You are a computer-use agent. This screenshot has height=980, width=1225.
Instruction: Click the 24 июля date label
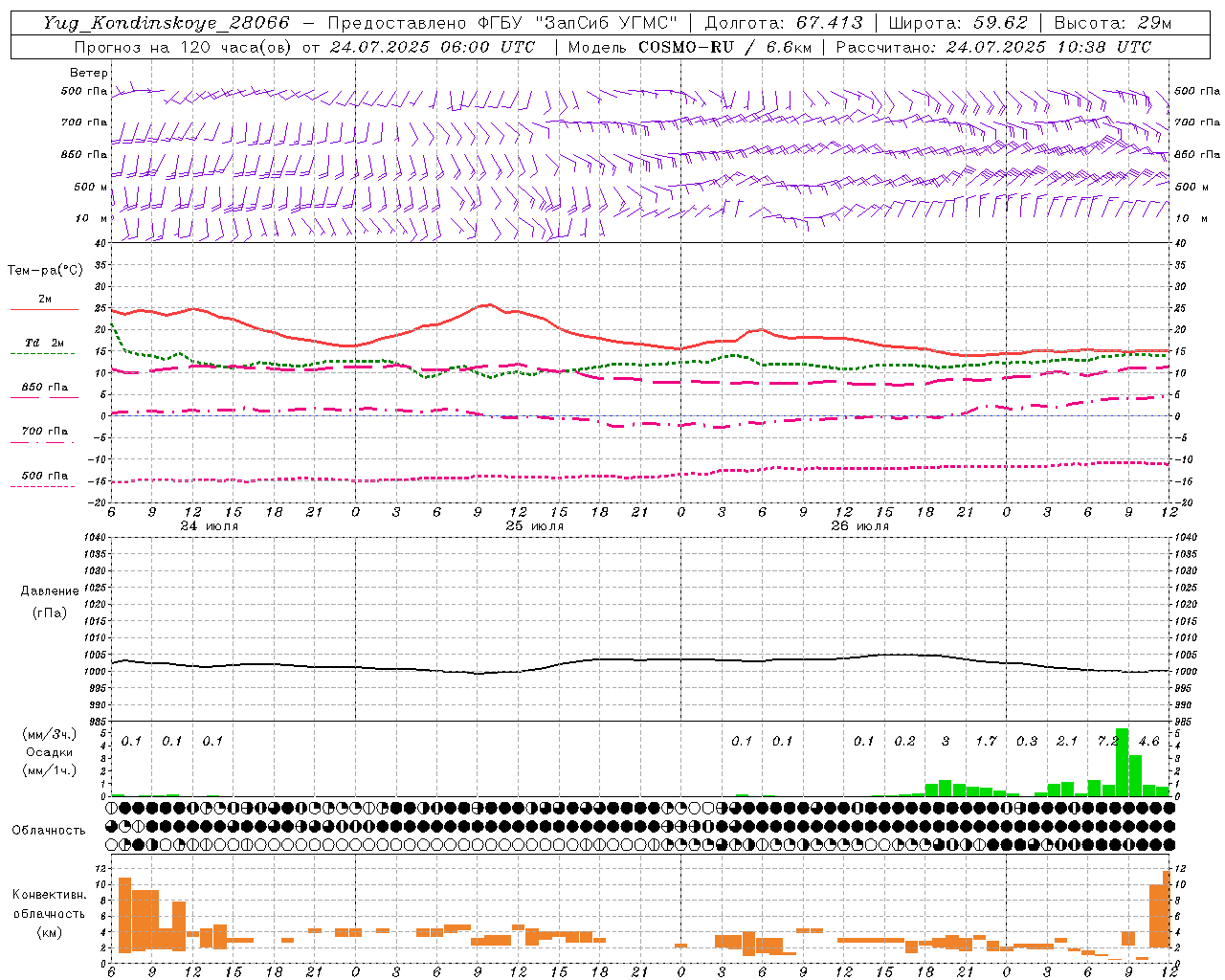coord(211,526)
